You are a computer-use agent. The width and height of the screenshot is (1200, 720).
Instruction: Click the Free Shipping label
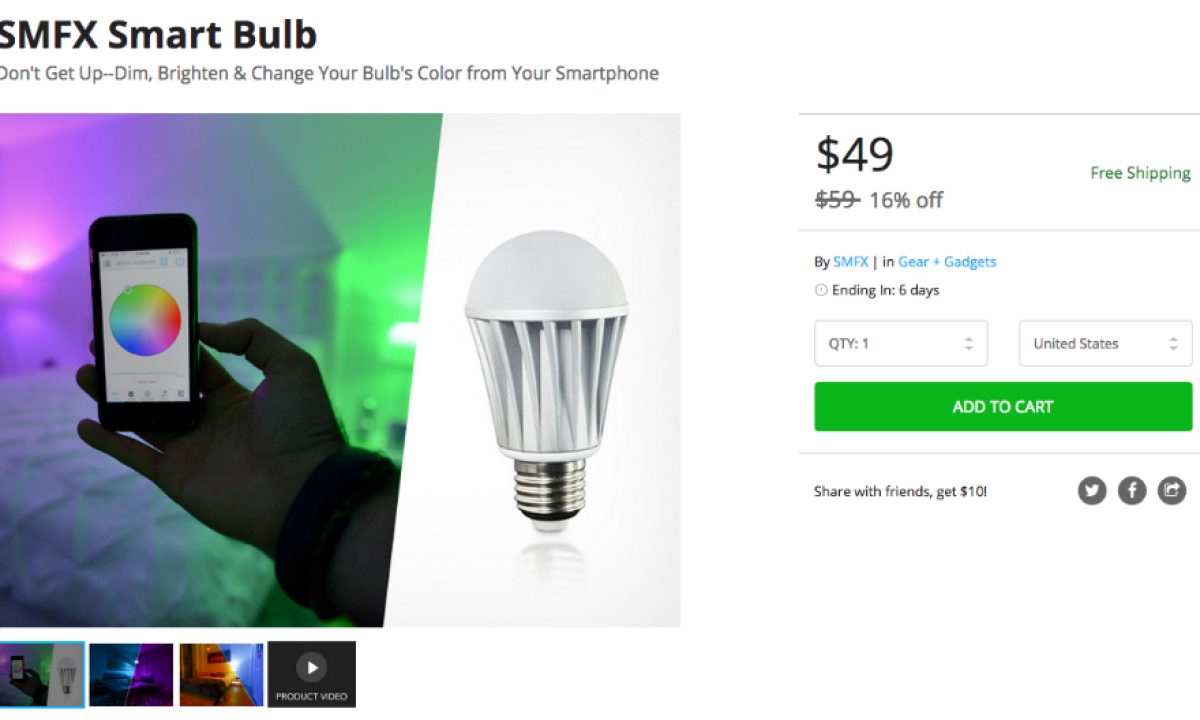1140,173
